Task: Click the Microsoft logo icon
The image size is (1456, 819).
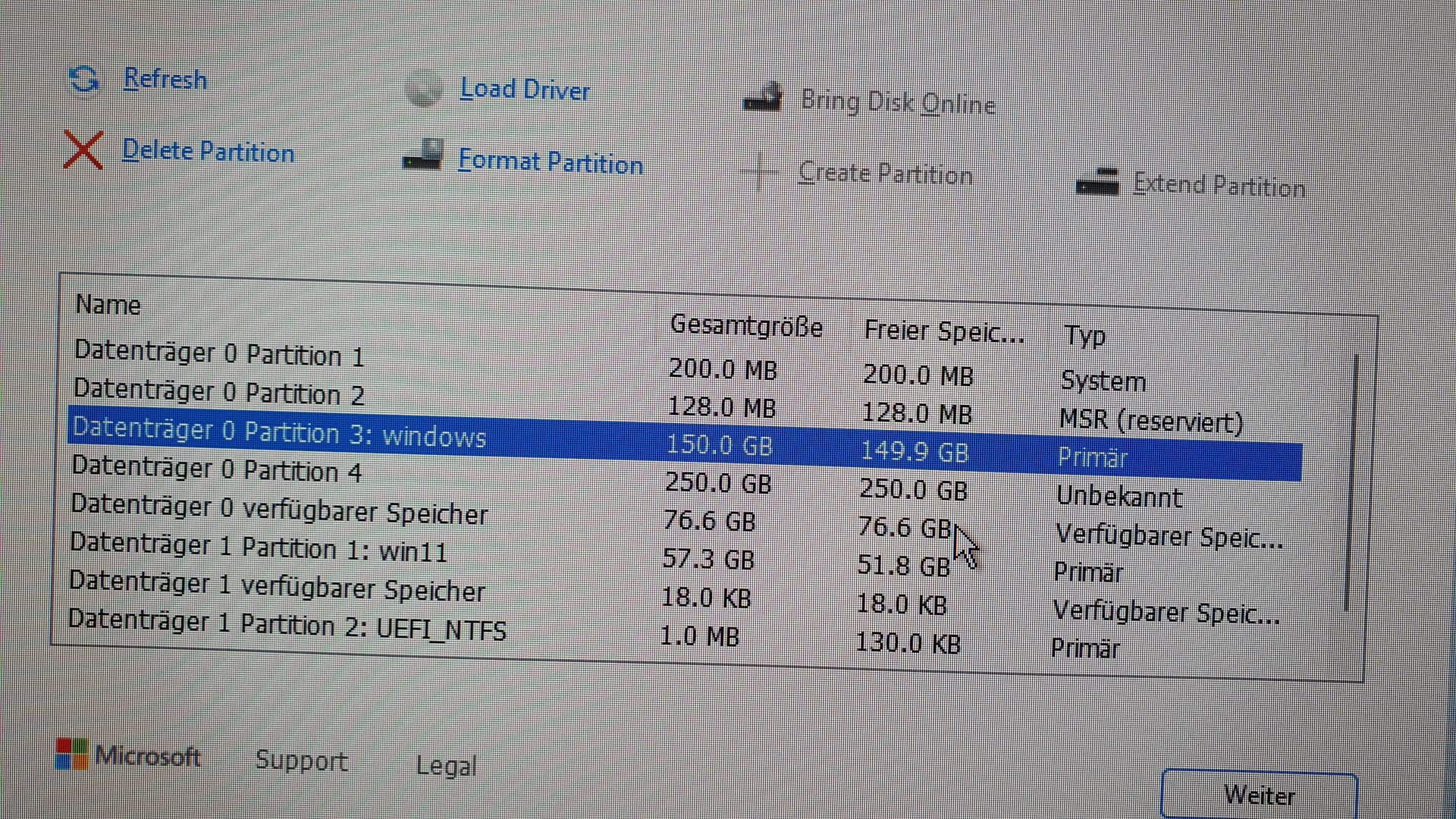Action: pos(72,754)
